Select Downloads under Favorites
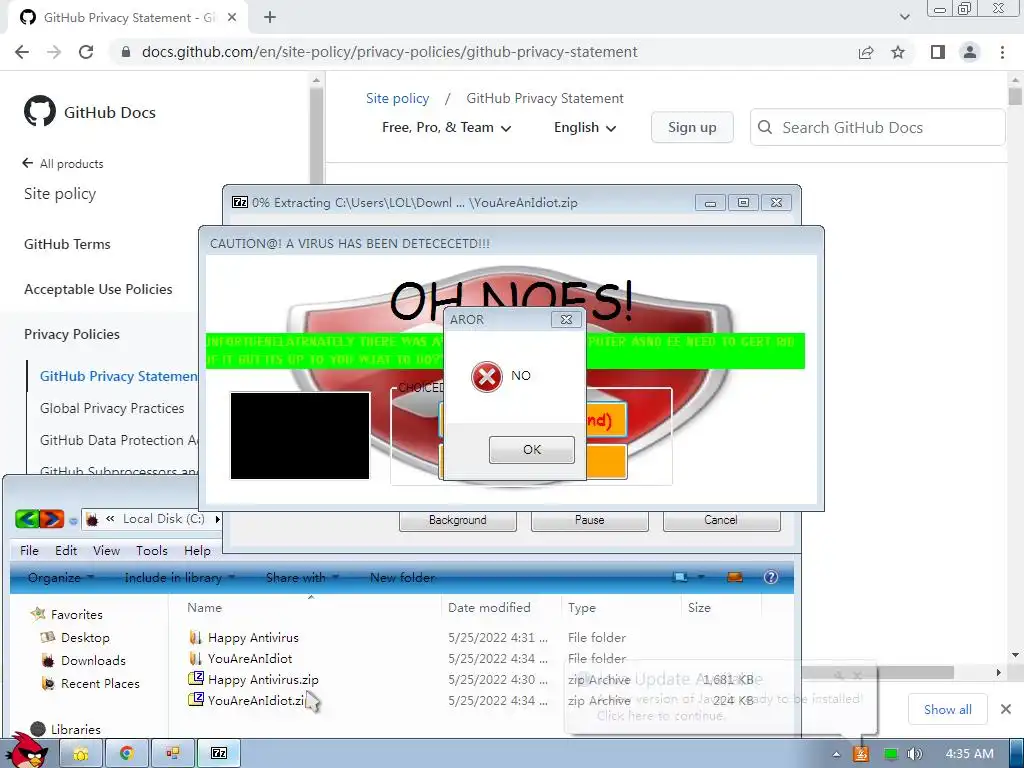 pyautogui.click(x=93, y=660)
